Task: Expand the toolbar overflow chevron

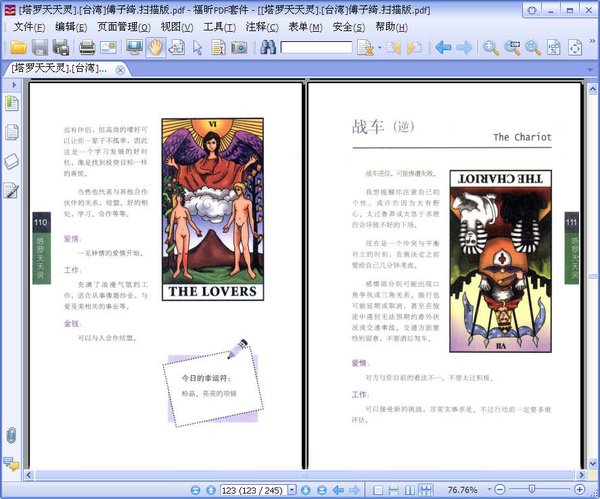Action: pyautogui.click(x=592, y=41)
